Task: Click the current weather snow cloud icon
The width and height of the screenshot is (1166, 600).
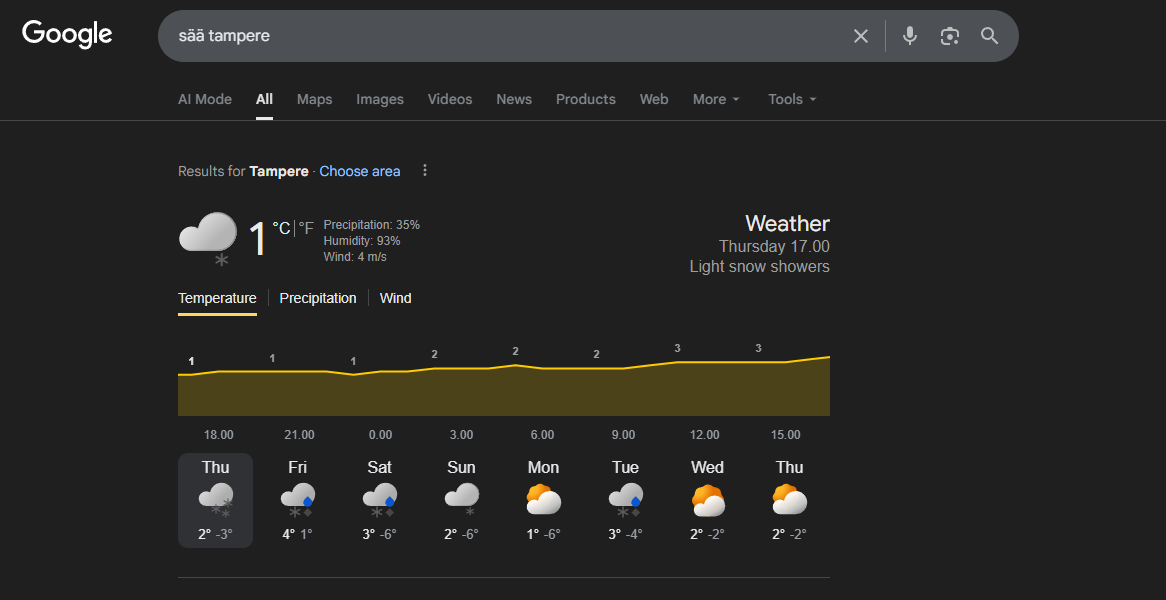Action: (x=207, y=239)
